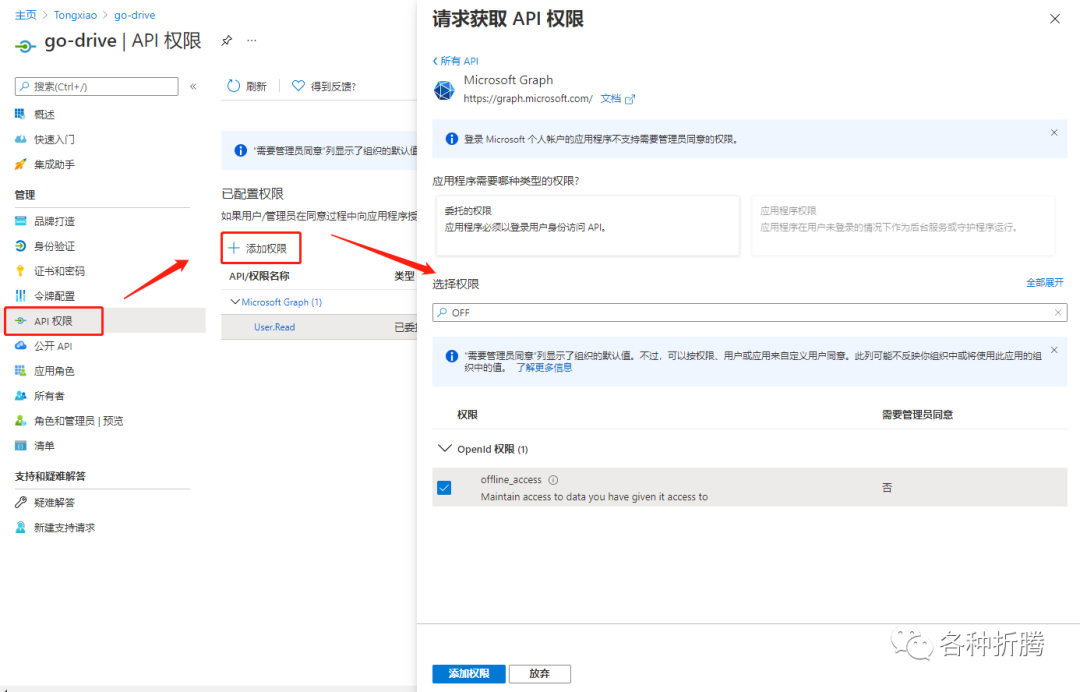This screenshot has height=692, width=1080.
Task: Select API 权限 in the sidebar
Action: [x=54, y=321]
